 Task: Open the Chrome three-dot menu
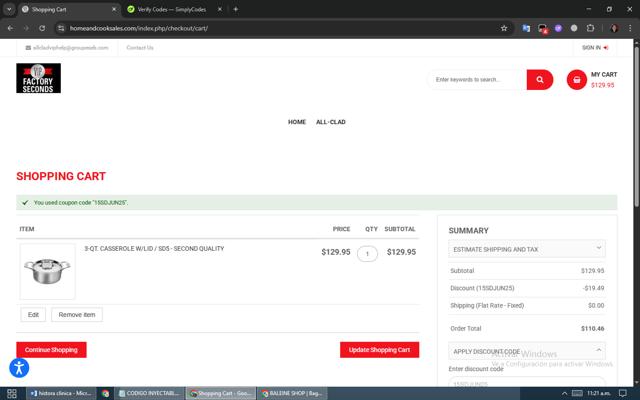pos(630,28)
